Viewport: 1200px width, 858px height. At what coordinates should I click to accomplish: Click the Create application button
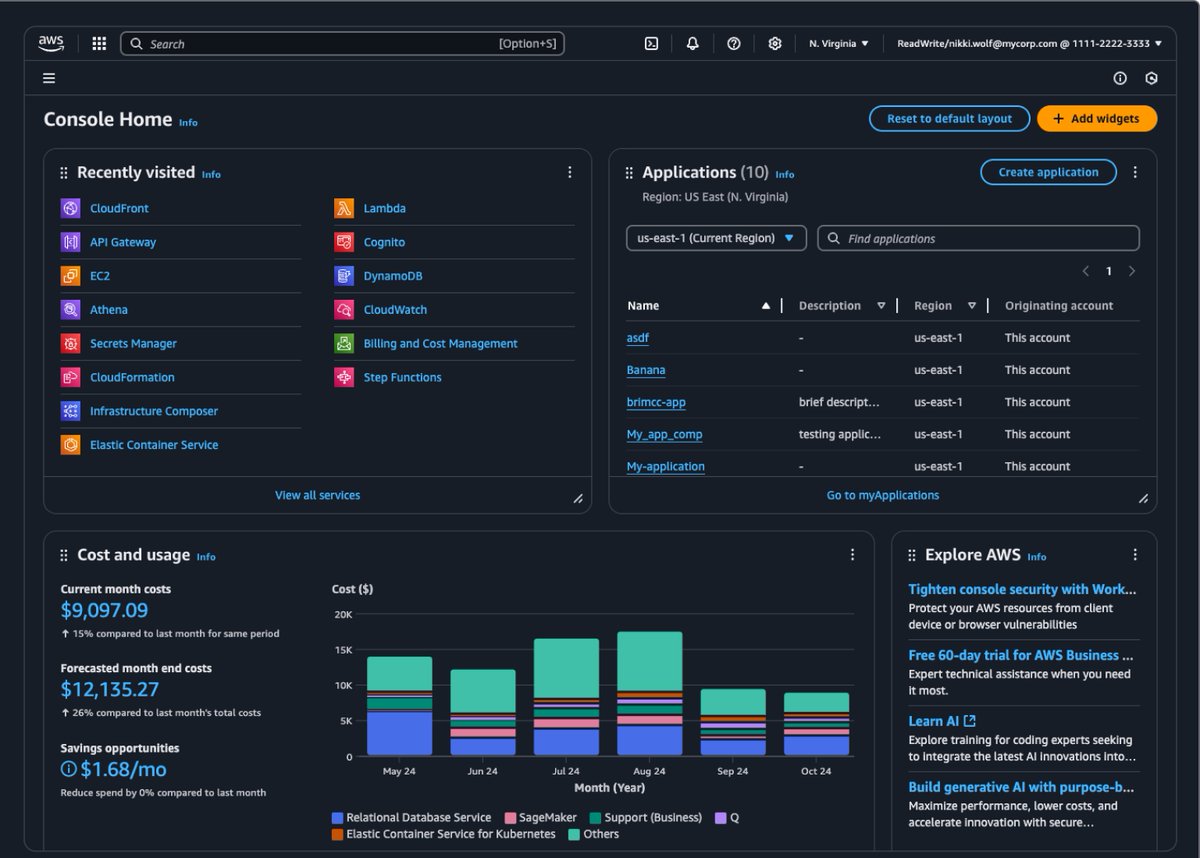(1048, 172)
